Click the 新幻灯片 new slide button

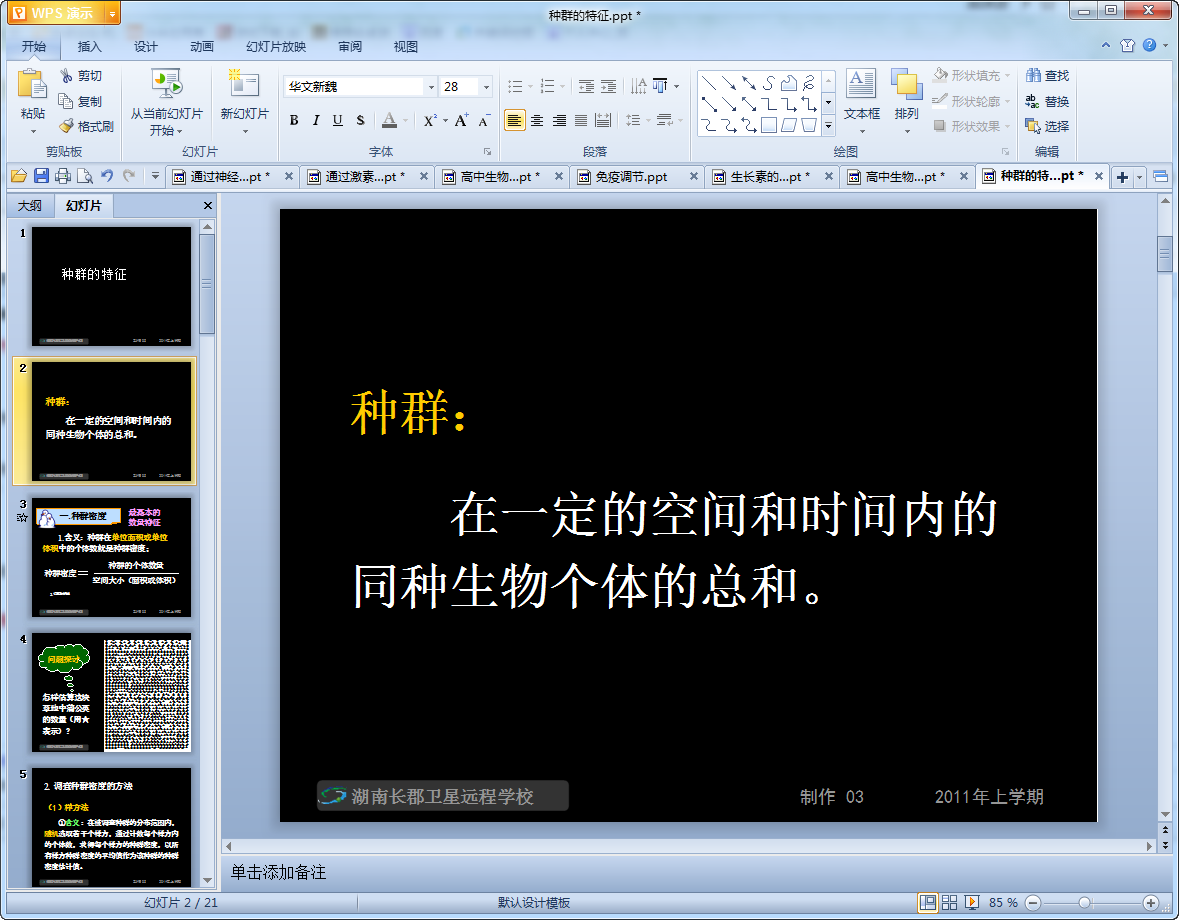tap(244, 101)
